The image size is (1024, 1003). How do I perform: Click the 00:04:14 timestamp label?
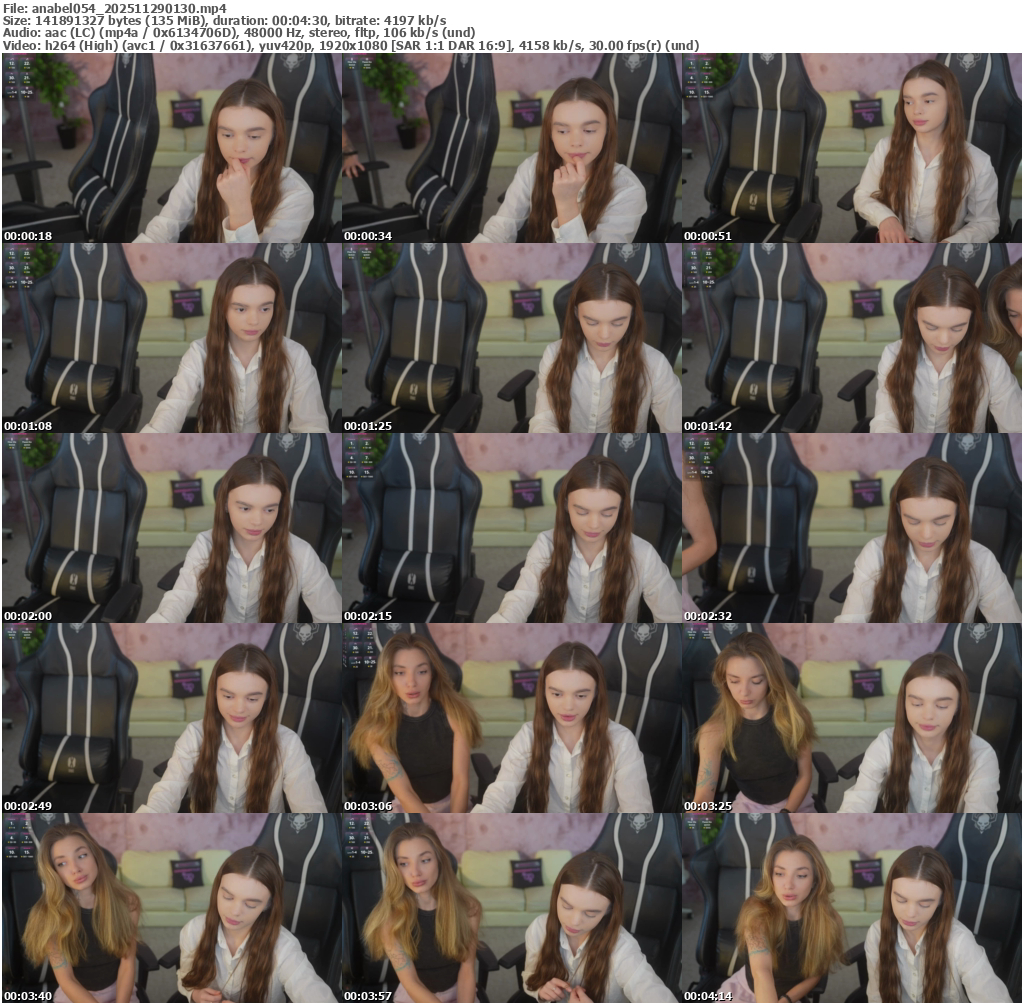click(x=708, y=996)
